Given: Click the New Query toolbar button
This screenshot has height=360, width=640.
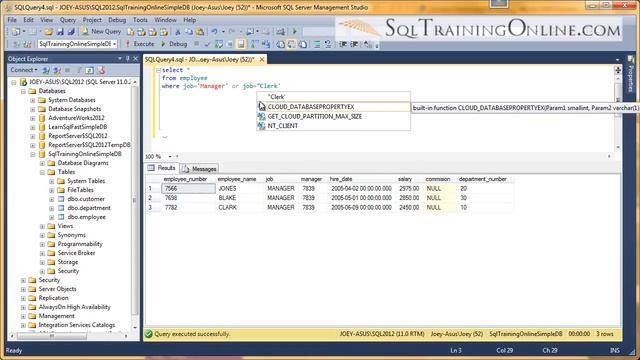Looking at the screenshot, I should click(102, 31).
